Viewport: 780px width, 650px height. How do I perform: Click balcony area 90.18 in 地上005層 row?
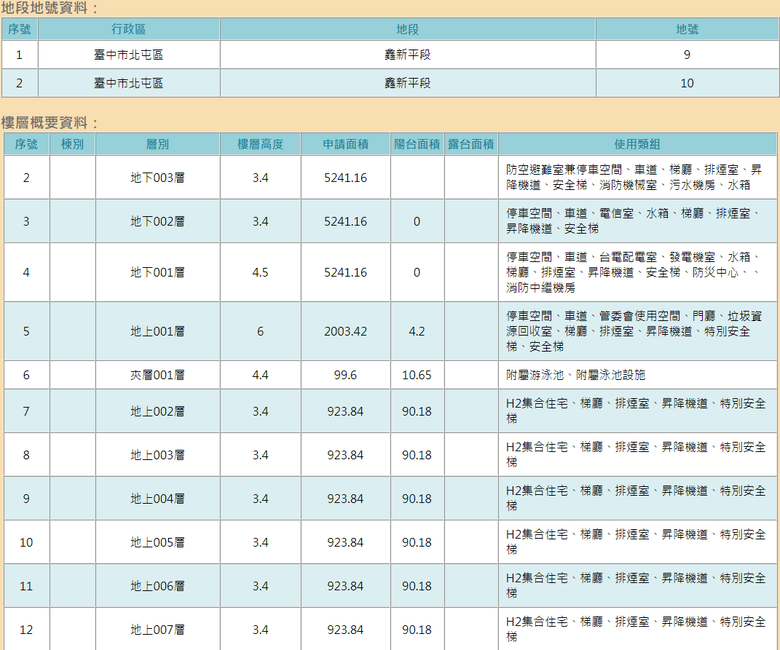coord(417,543)
